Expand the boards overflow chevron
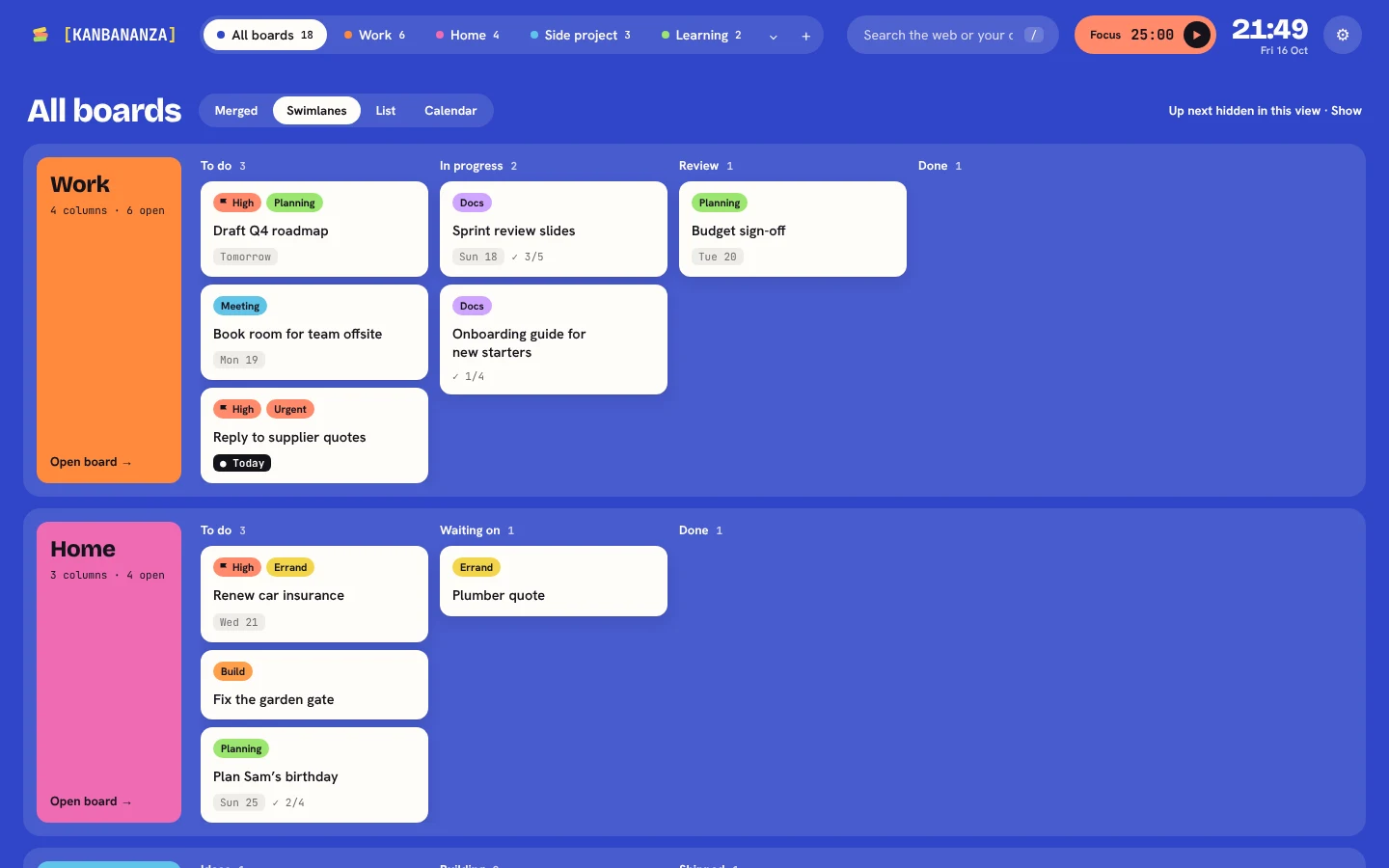The height and width of the screenshot is (868, 1389). point(773,36)
